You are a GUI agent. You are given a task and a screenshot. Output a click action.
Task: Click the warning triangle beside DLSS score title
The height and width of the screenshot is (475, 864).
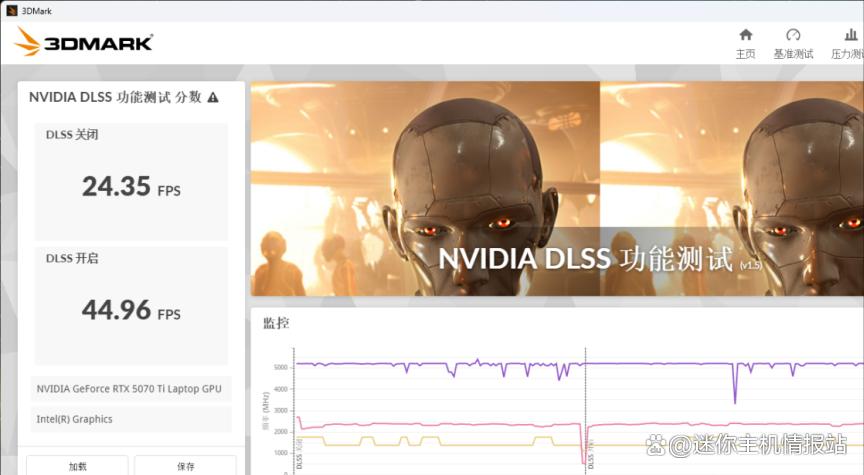pyautogui.click(x=213, y=98)
